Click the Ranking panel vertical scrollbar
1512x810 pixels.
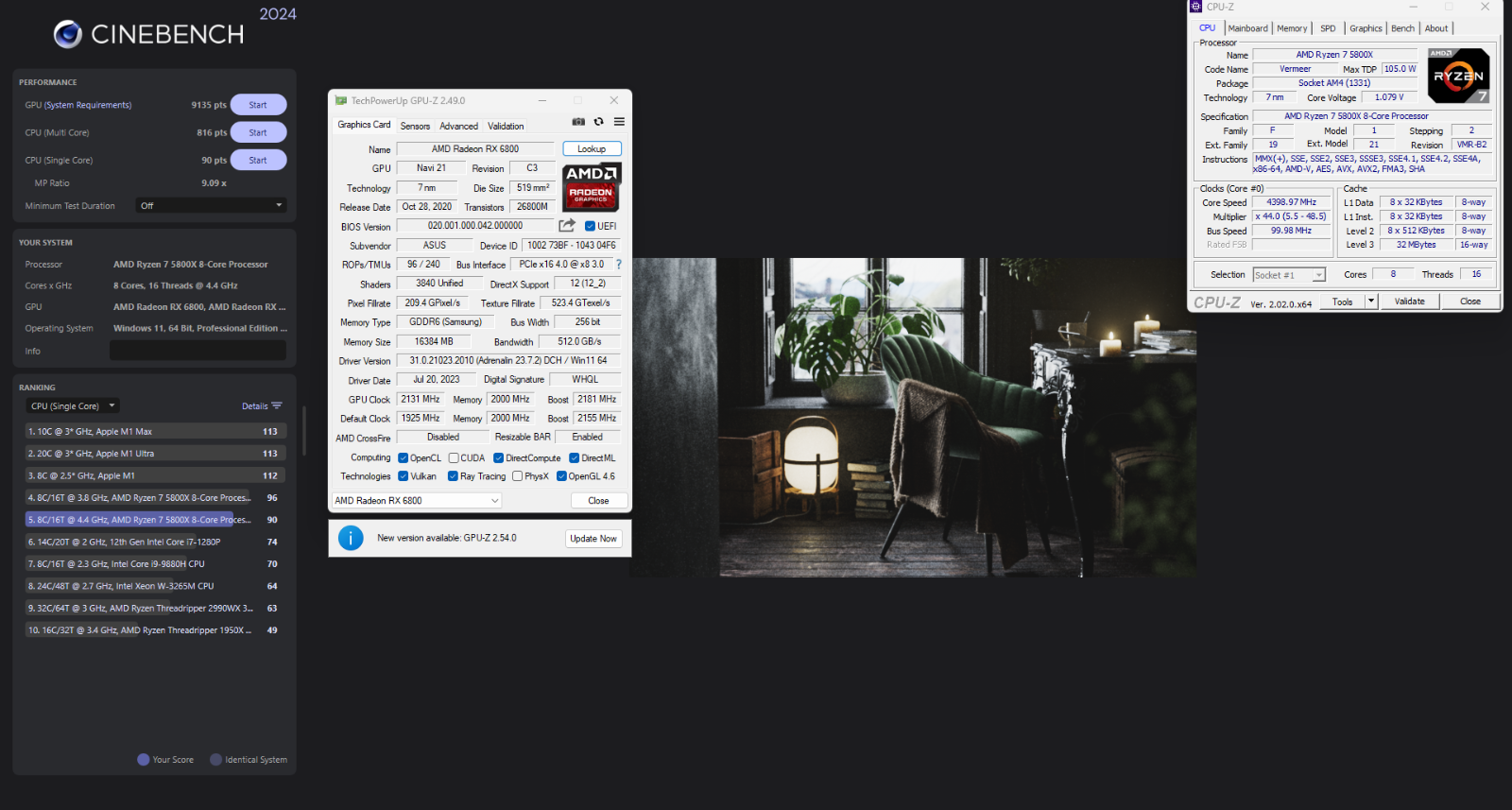point(303,430)
